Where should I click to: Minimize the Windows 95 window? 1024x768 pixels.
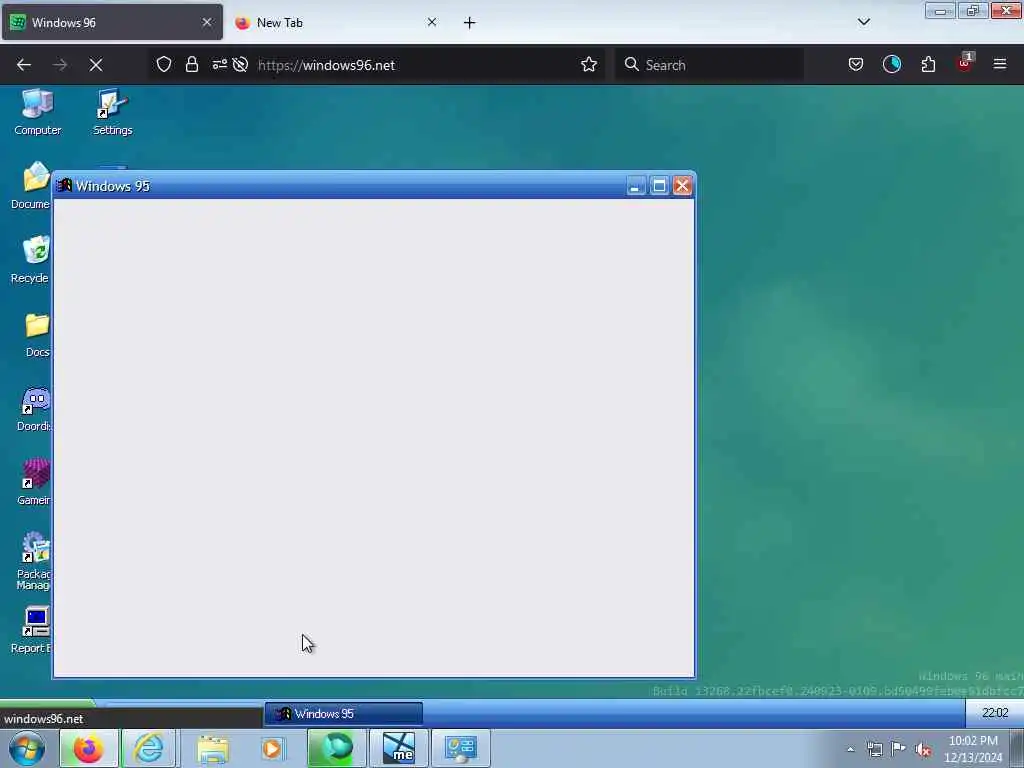(x=635, y=186)
